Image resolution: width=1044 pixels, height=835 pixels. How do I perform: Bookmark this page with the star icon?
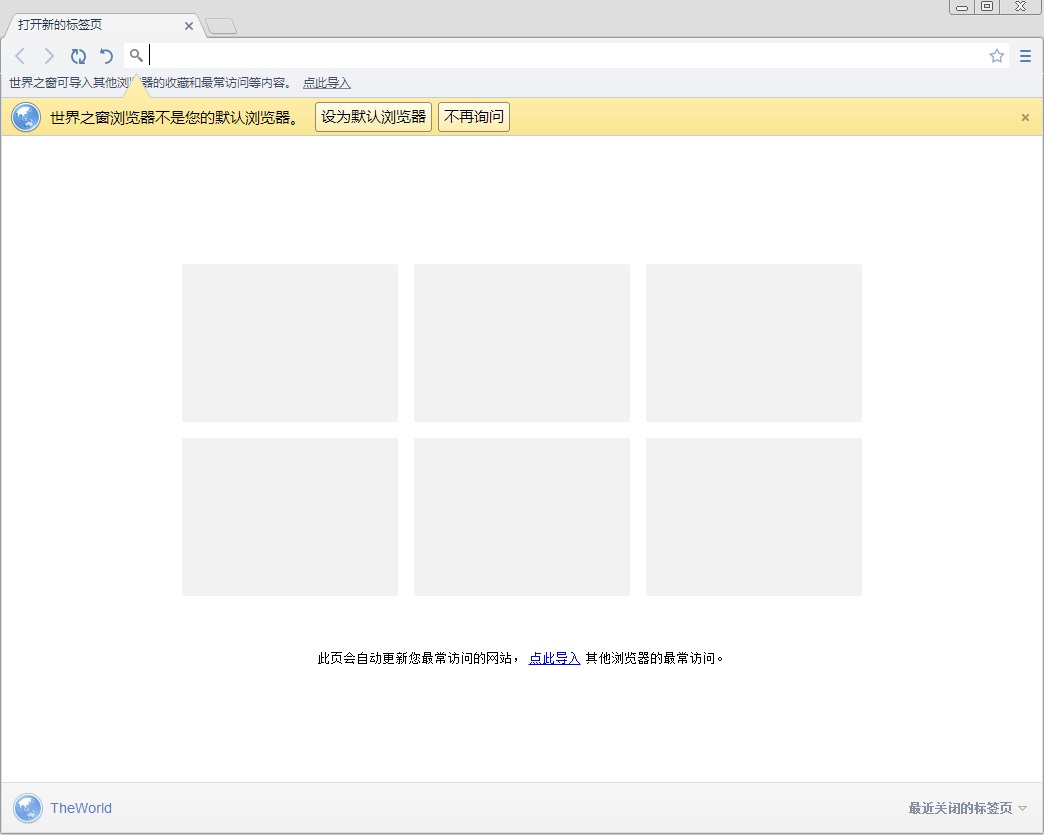coord(996,56)
